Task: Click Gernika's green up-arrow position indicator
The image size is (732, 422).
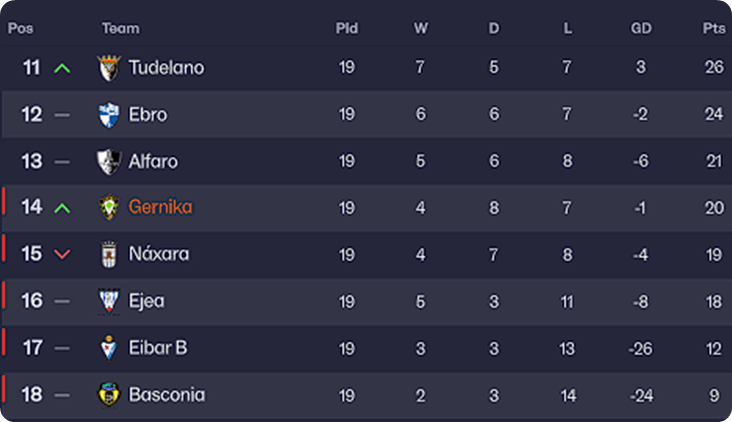Action: 62,208
